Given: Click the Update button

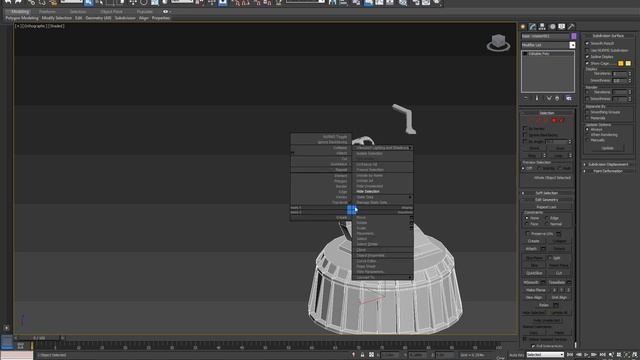Looking at the screenshot, I should coord(607,148).
